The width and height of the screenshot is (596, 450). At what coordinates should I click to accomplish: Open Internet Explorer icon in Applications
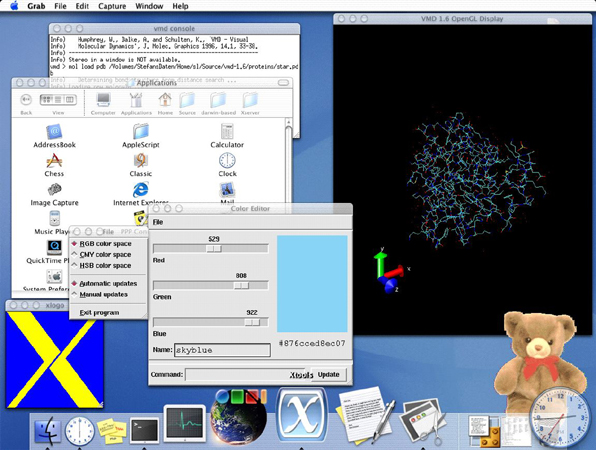pyautogui.click(x=141, y=189)
